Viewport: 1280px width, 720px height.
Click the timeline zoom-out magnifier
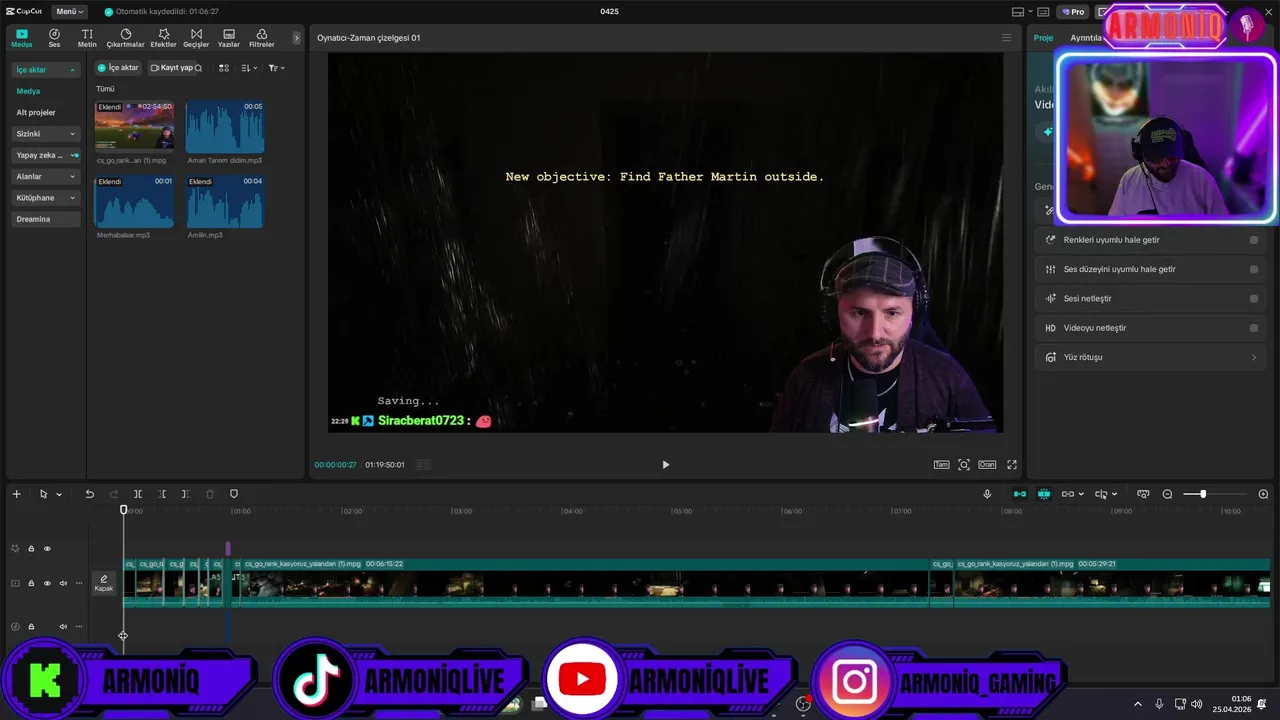click(1167, 494)
